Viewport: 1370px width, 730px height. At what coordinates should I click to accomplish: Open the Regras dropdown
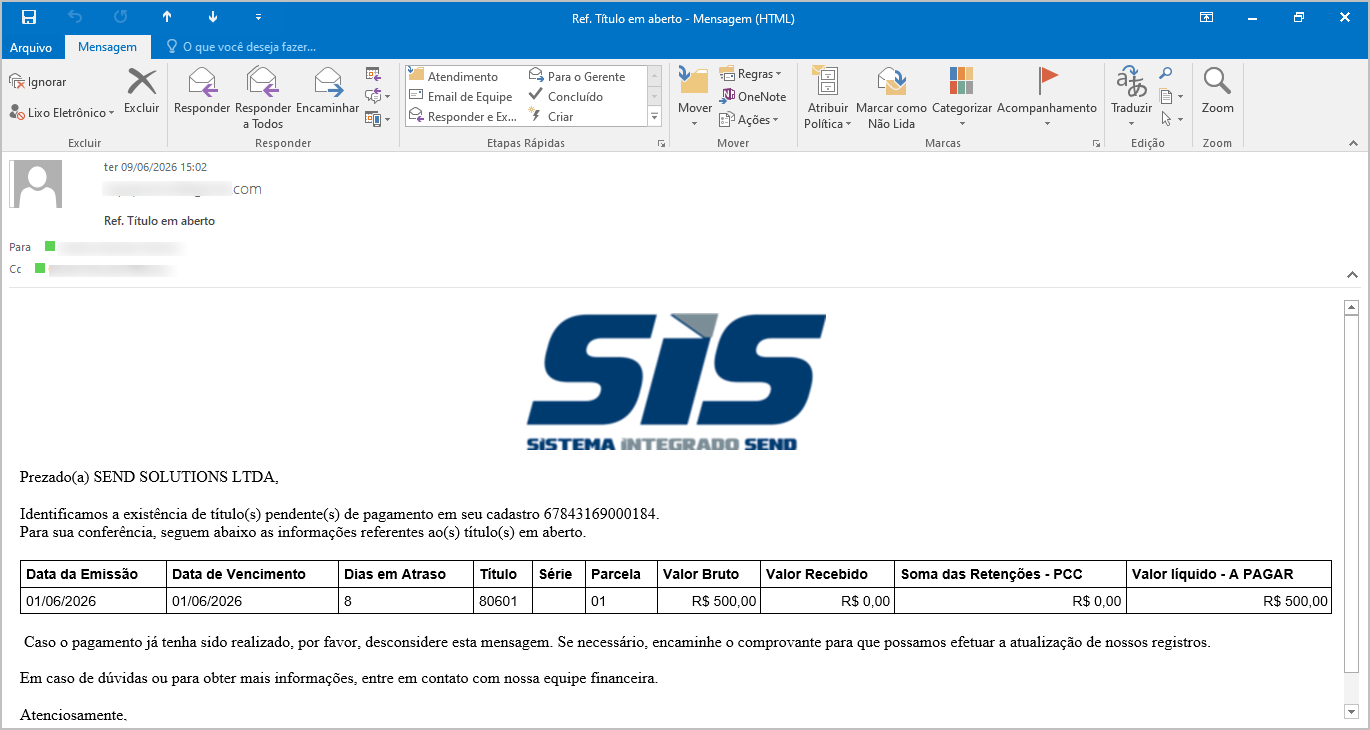pyautogui.click(x=750, y=74)
